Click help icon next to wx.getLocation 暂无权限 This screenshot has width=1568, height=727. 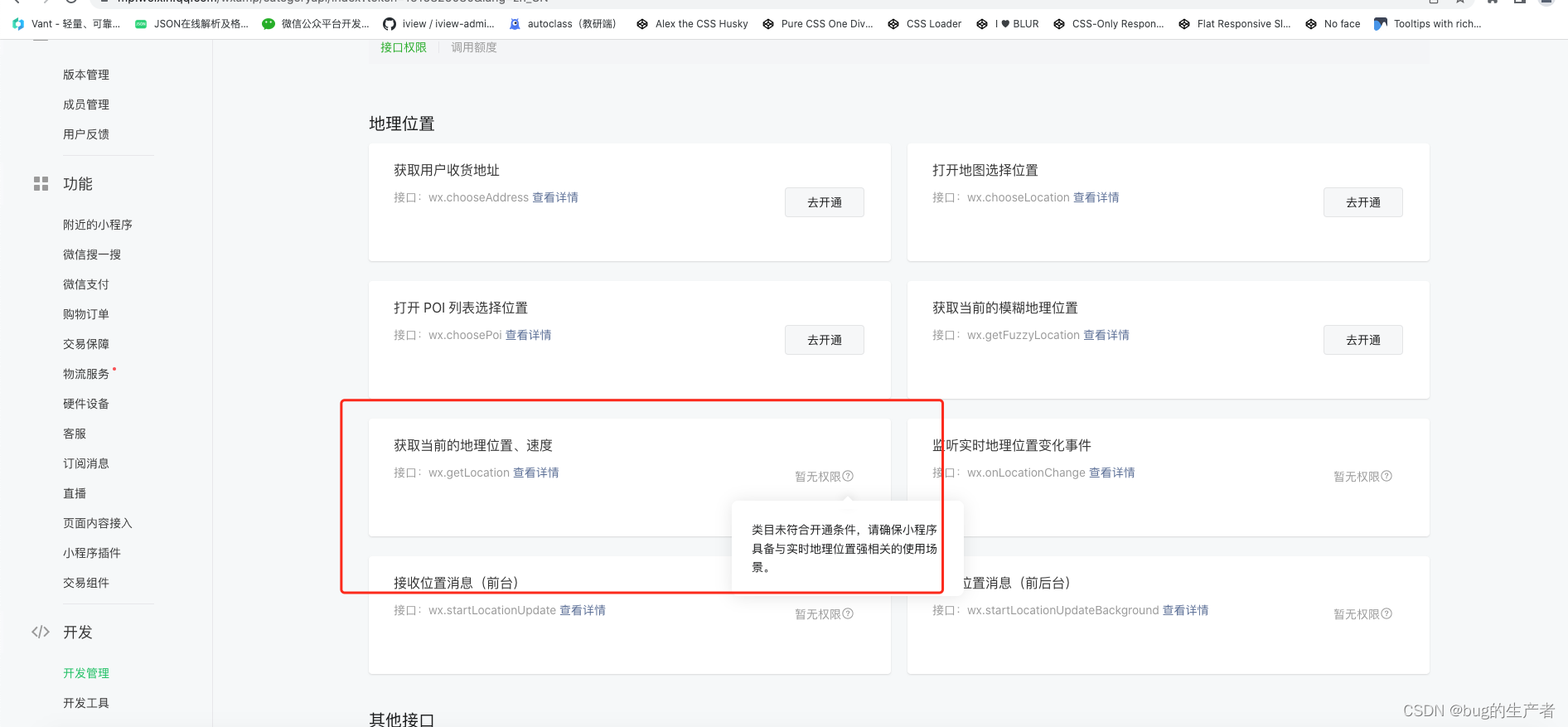point(848,477)
